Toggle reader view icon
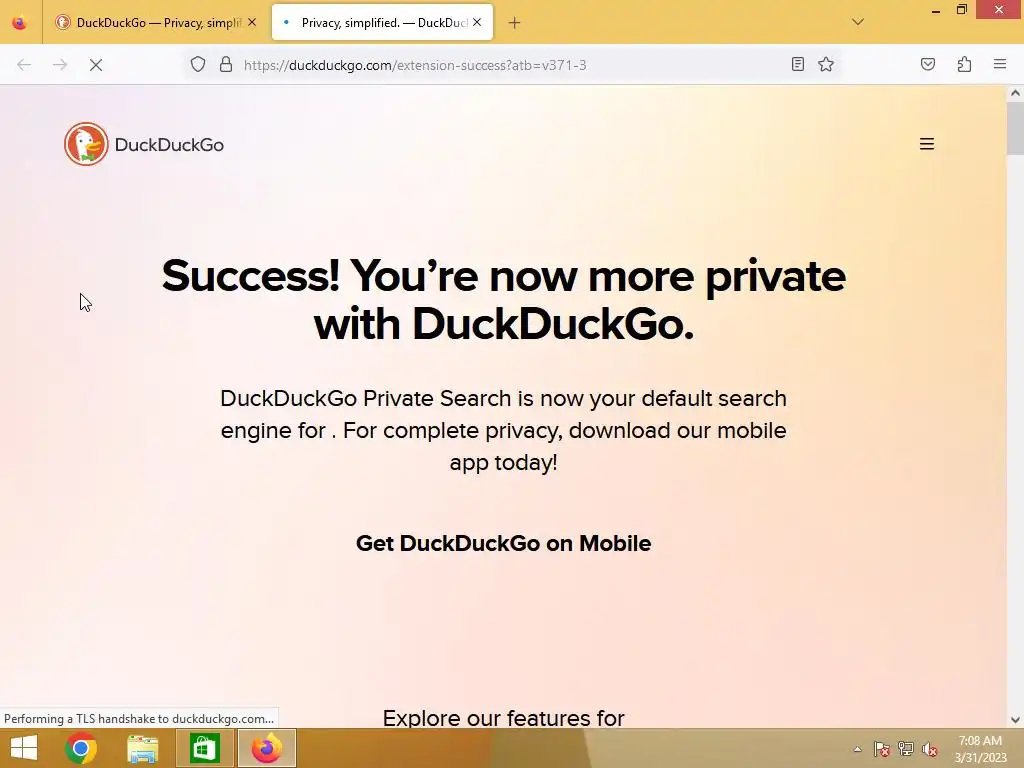Screen dimensions: 1024x768 [x=797, y=64]
